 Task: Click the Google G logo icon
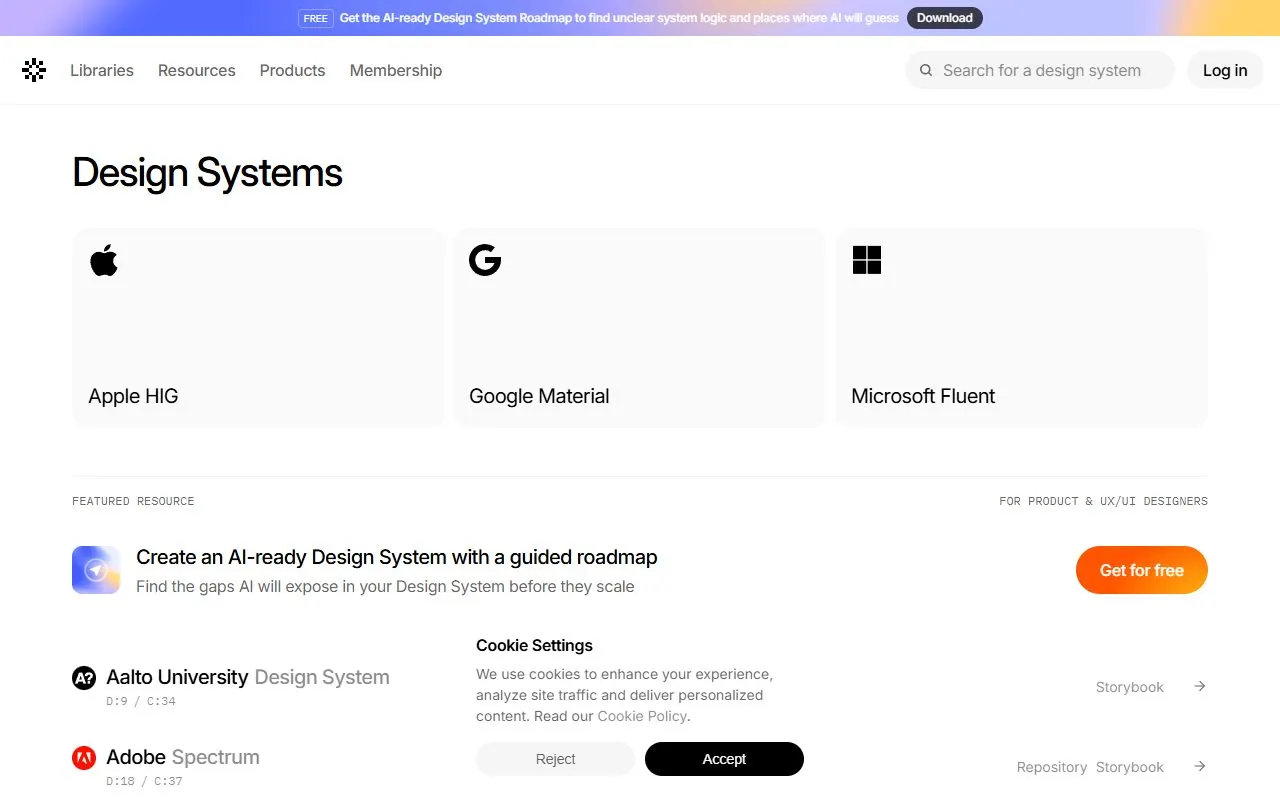tap(485, 260)
